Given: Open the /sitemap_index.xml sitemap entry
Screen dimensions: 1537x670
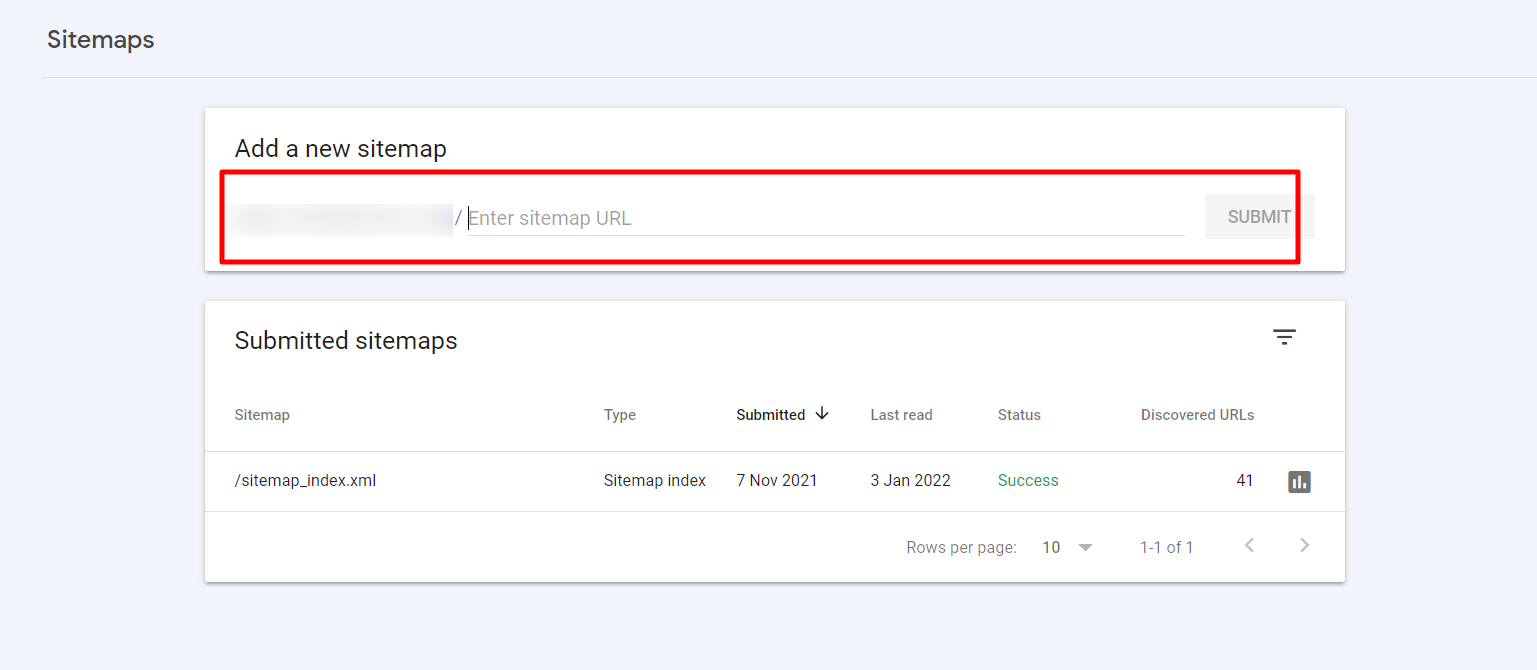Looking at the screenshot, I should (305, 481).
